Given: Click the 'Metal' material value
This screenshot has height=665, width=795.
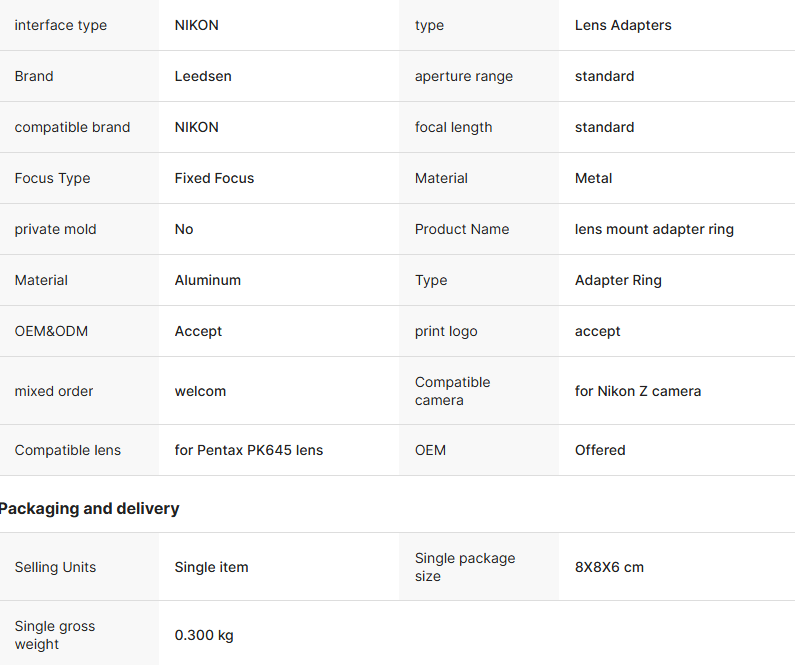Looking at the screenshot, I should point(593,178).
